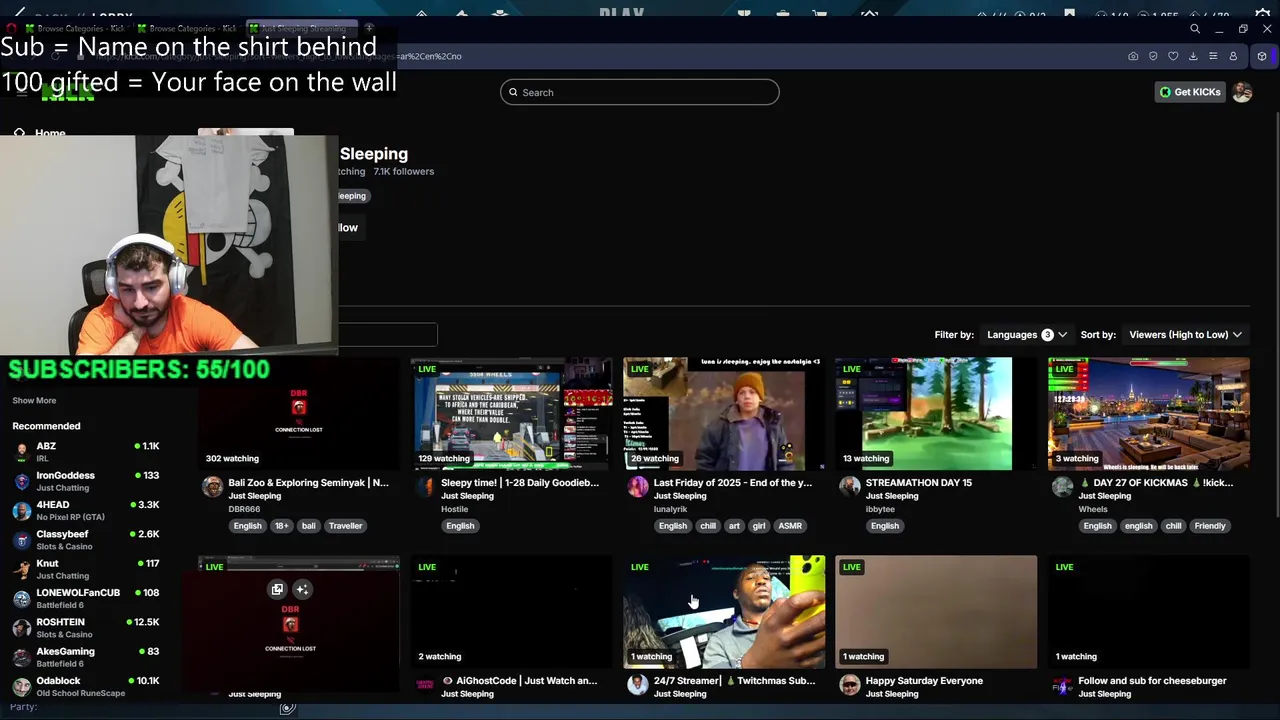Screen dimensions: 1280x720
Task: Open ABZ recommended channel
Action: point(85,452)
